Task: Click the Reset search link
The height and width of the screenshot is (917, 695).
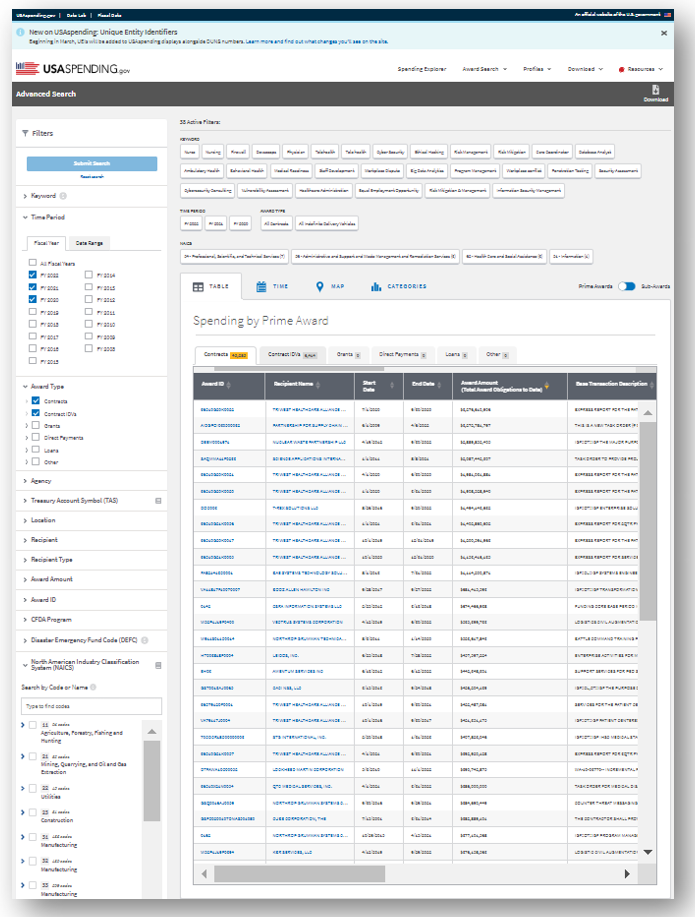Action: click(92, 176)
